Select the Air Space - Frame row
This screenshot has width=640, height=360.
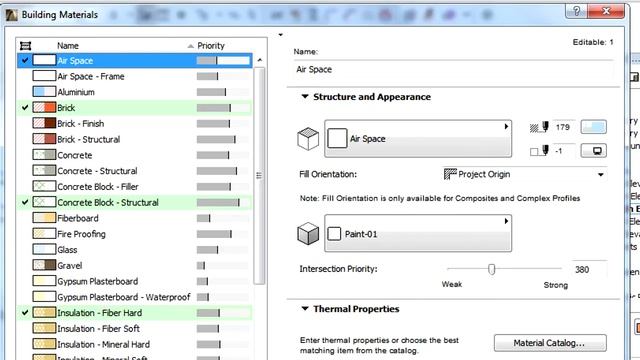click(x=135, y=76)
